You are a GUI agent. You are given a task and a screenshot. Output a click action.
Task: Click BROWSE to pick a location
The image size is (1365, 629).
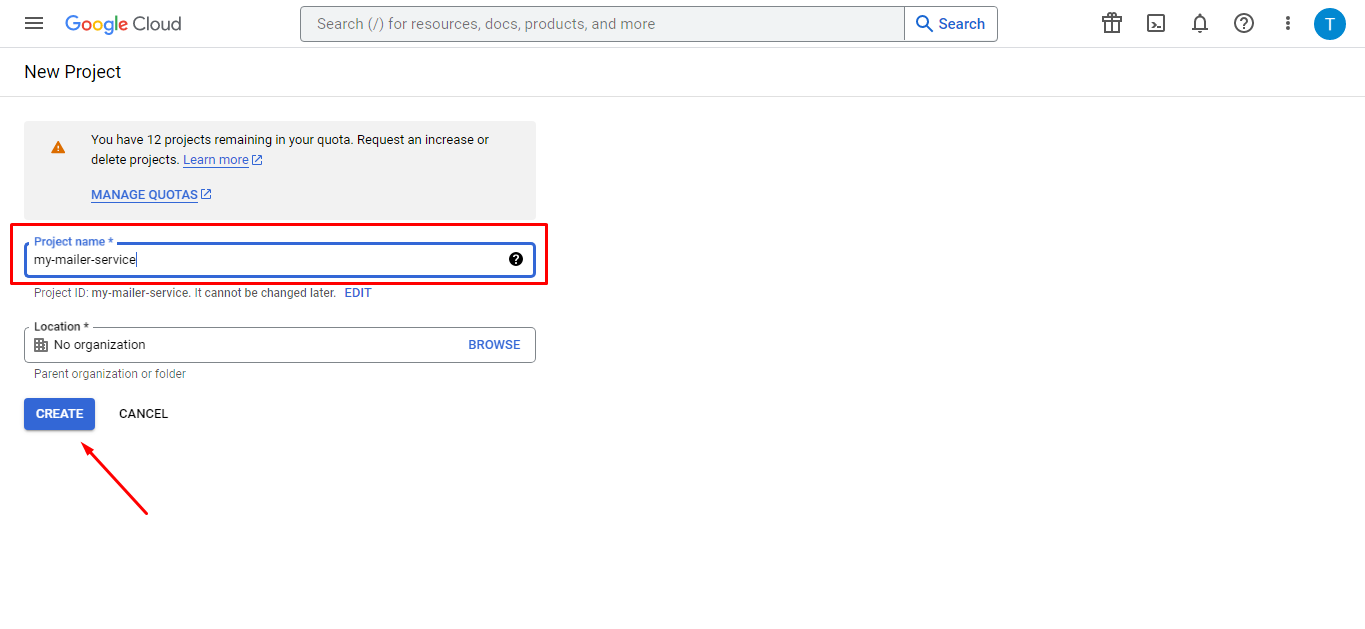tap(494, 344)
